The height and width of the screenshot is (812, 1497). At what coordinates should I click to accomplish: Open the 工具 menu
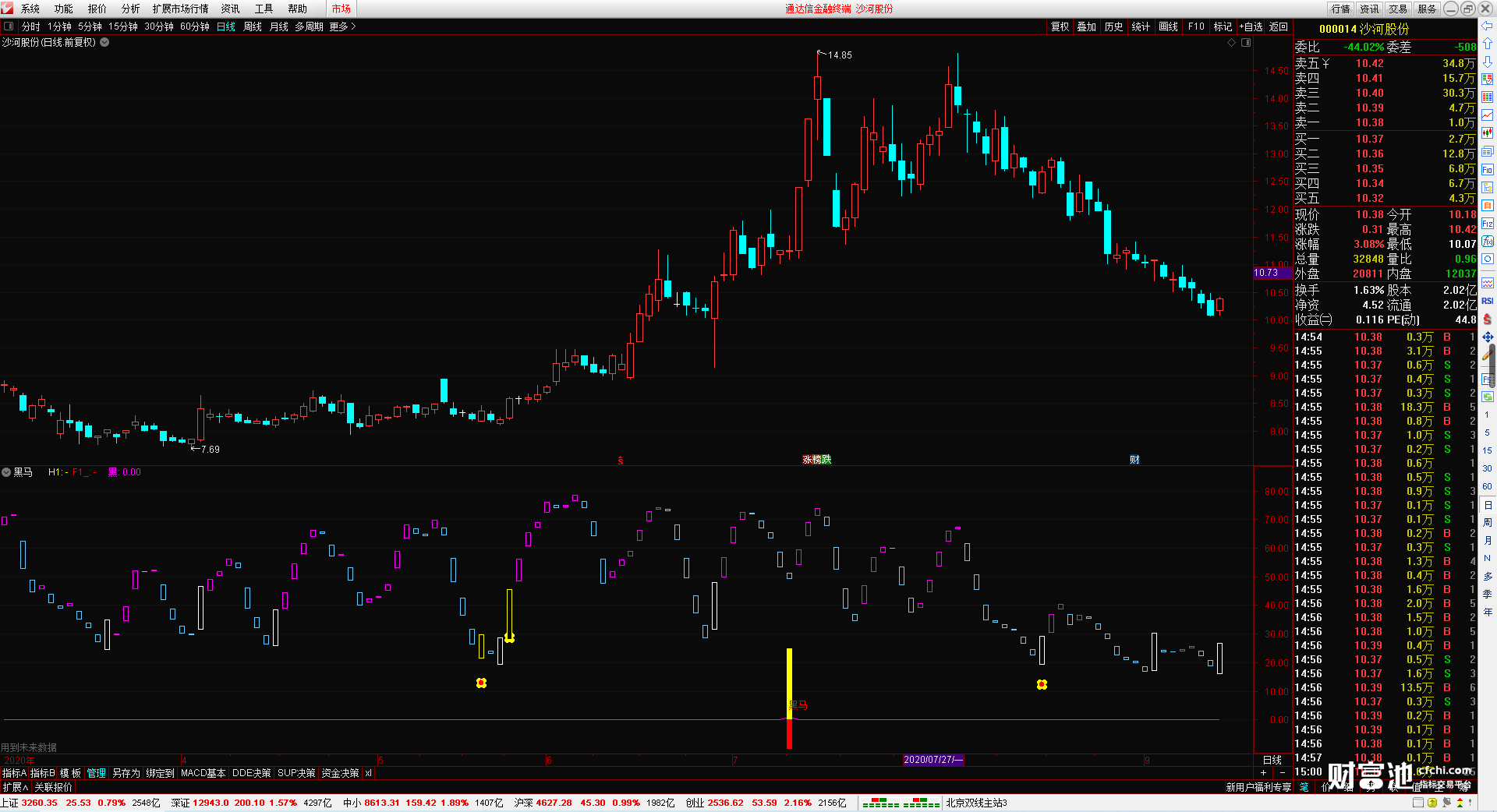tap(264, 9)
